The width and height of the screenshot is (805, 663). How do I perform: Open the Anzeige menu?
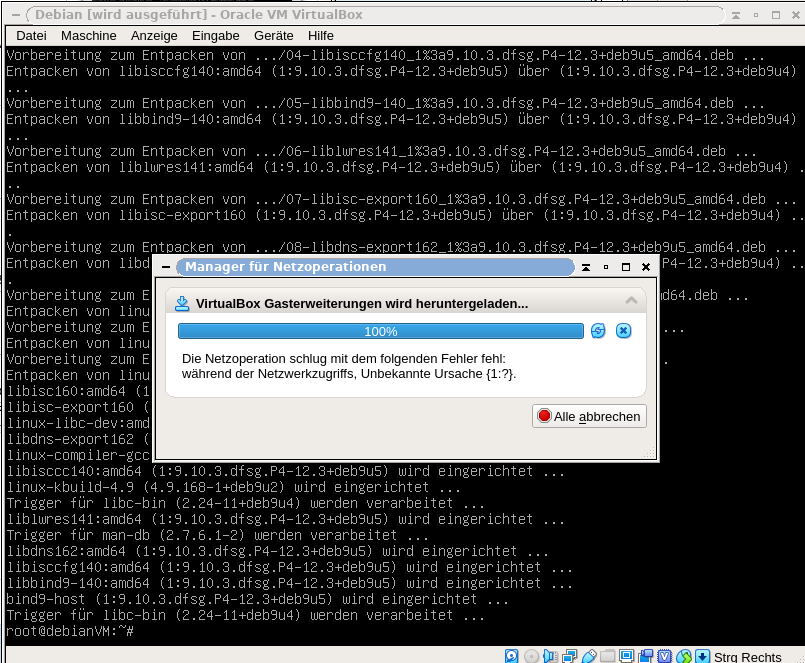pos(154,35)
